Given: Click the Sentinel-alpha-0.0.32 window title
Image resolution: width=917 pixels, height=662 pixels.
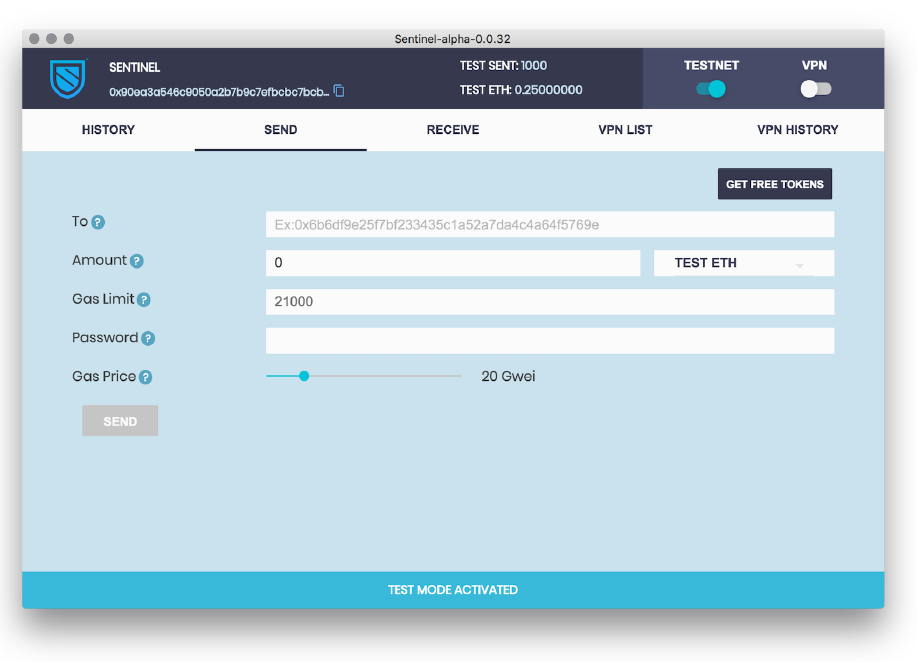Looking at the screenshot, I should (x=452, y=39).
